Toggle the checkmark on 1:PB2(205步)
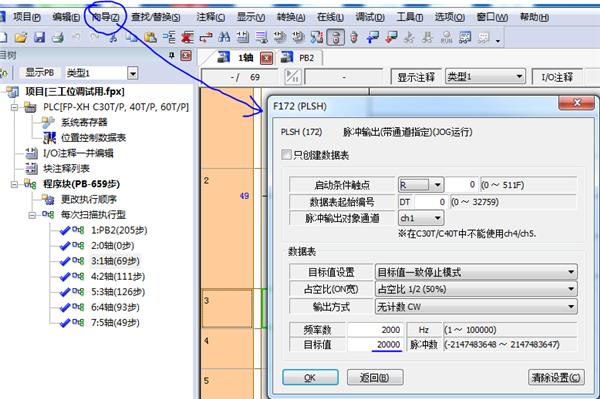Screen dimensions: 600x399 (x=65, y=230)
